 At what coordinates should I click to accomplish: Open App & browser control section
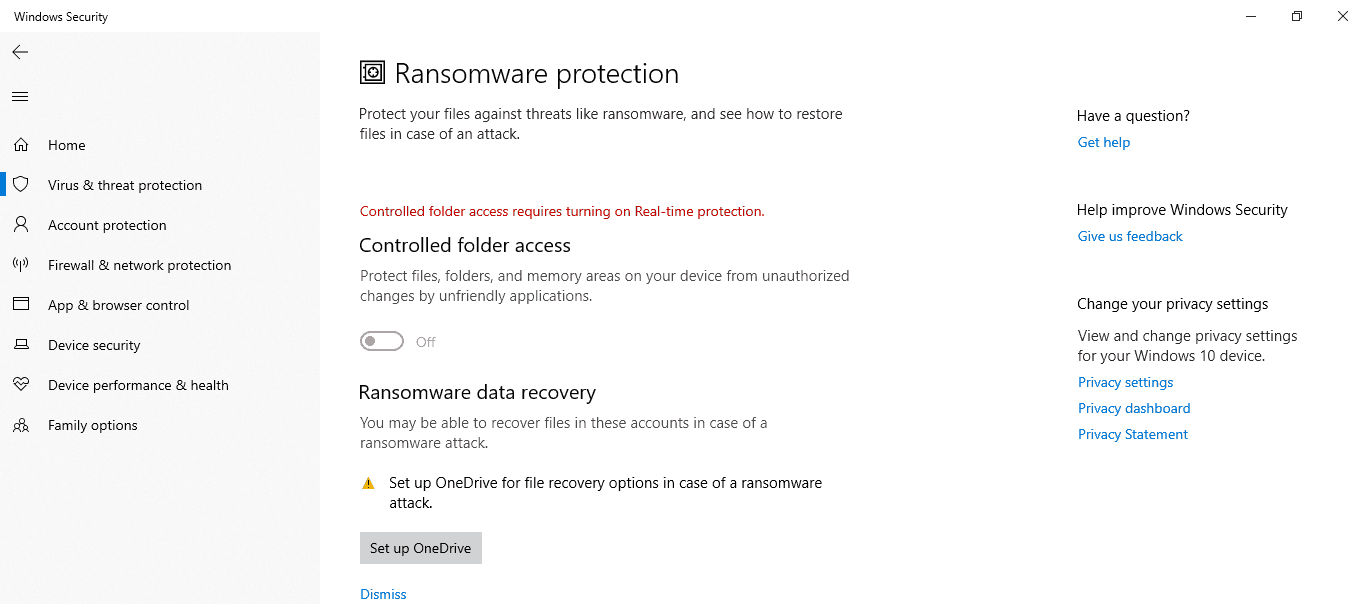119,304
